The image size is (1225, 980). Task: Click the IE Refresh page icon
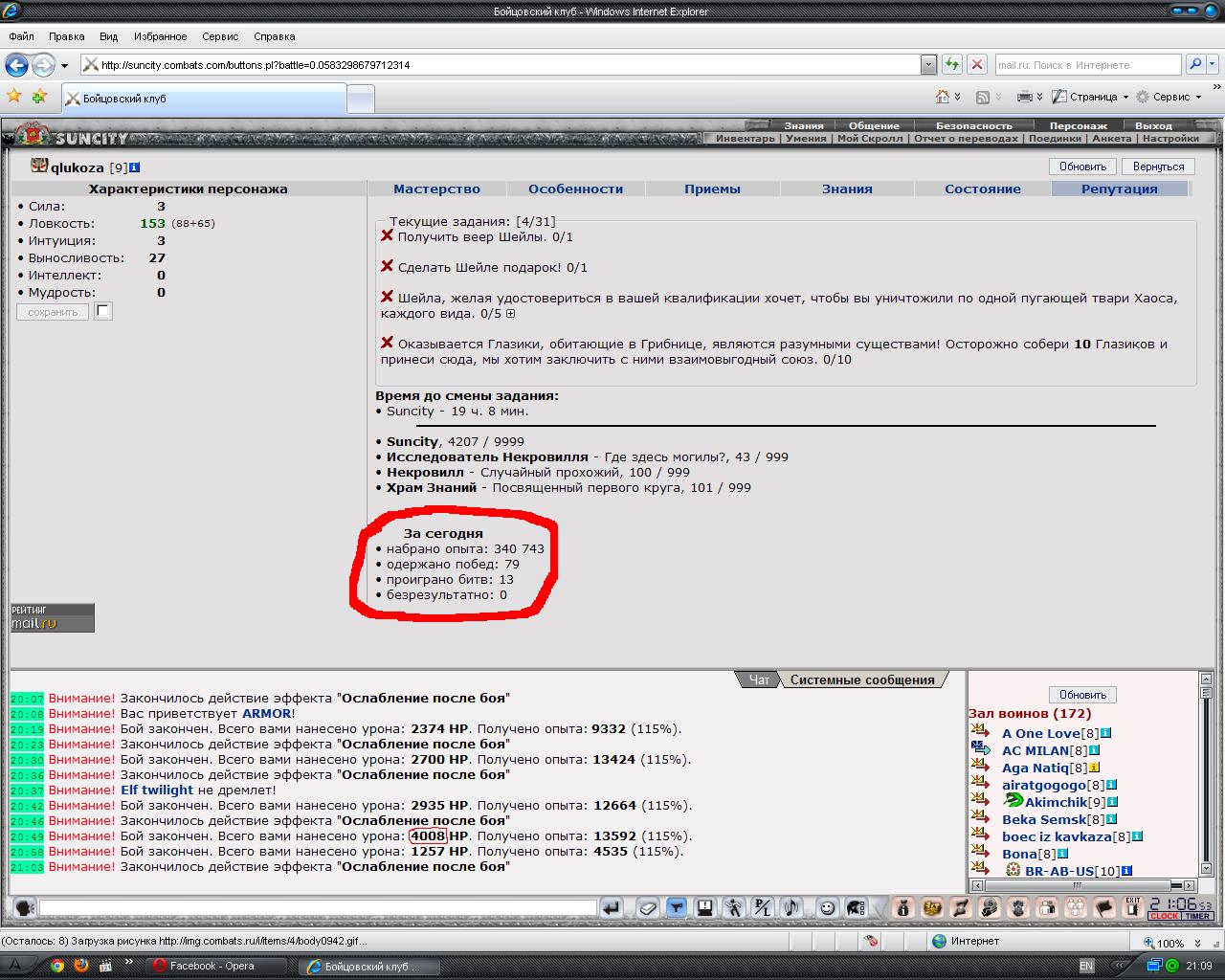(x=951, y=65)
